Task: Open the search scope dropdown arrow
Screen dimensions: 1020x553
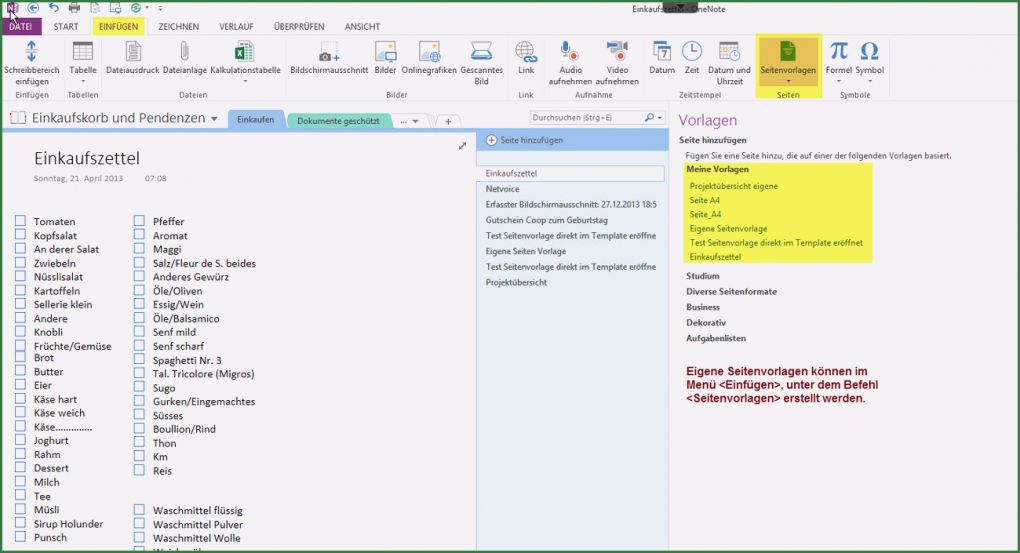Action: click(x=660, y=118)
